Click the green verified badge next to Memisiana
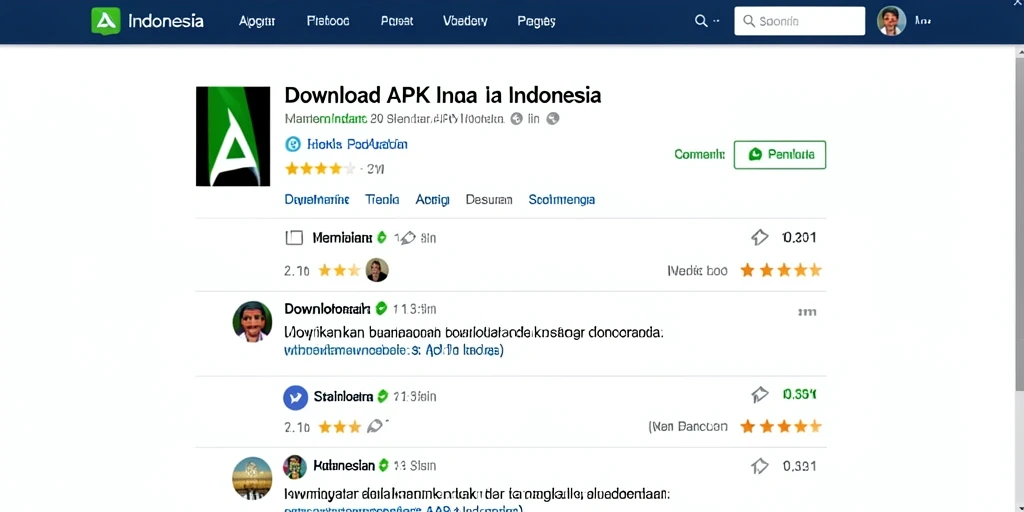This screenshot has width=1024, height=512. pos(382,238)
